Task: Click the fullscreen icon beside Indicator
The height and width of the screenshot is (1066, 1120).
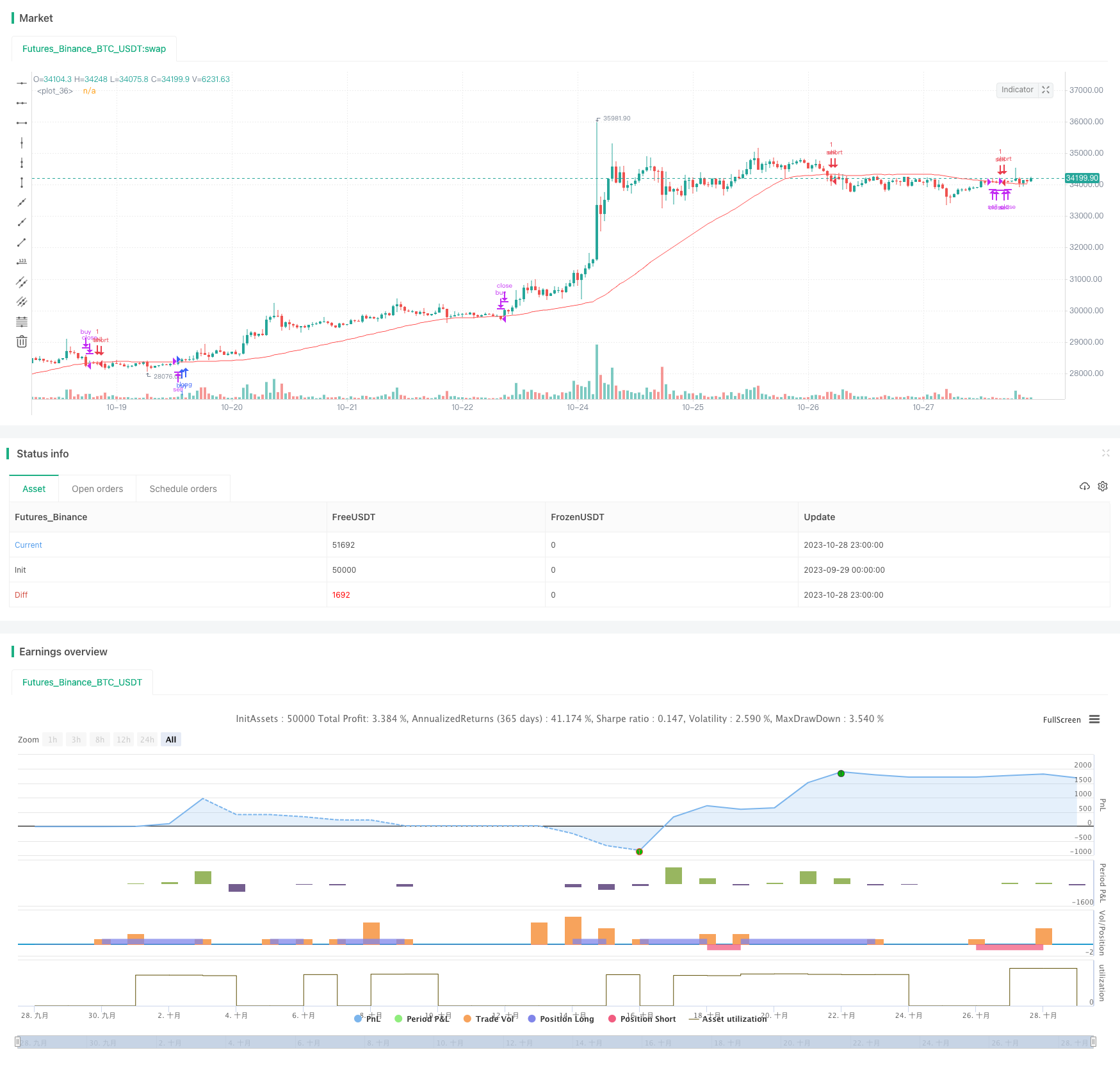Action: point(1046,90)
